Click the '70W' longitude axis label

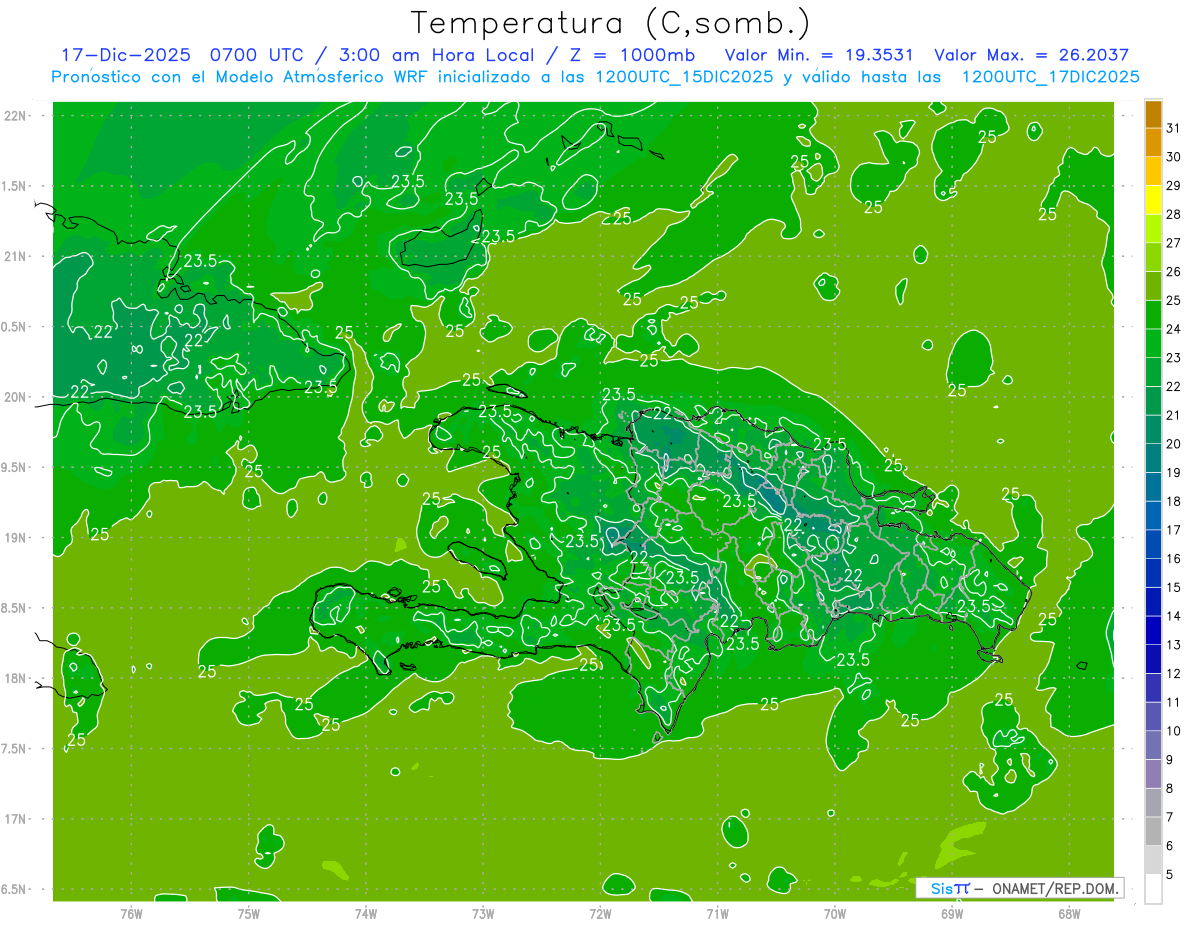click(x=835, y=913)
